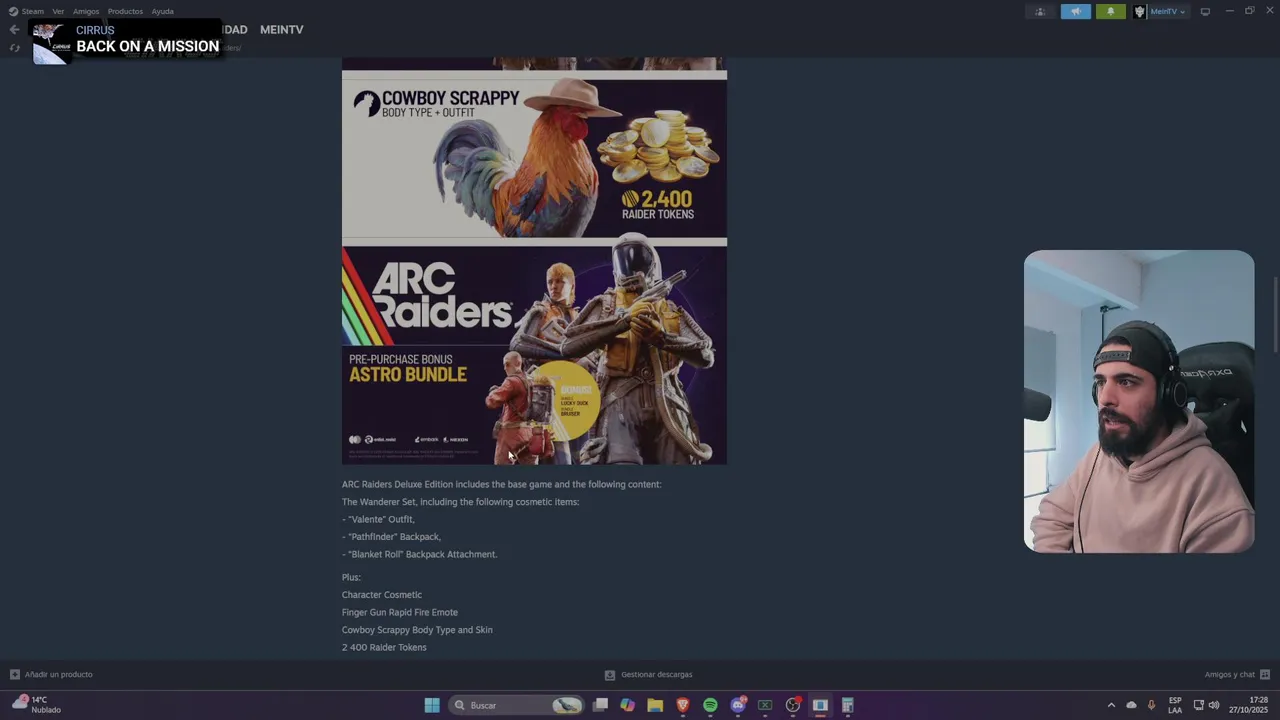Image resolution: width=1280 pixels, height=720 pixels.
Task: Open Brave browser from the taskbar
Action: (x=683, y=705)
